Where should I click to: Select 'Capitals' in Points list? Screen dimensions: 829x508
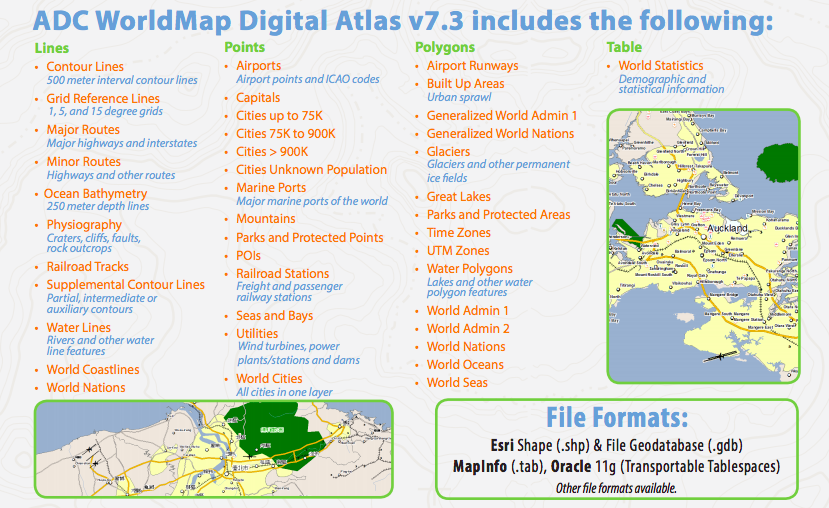point(258,97)
